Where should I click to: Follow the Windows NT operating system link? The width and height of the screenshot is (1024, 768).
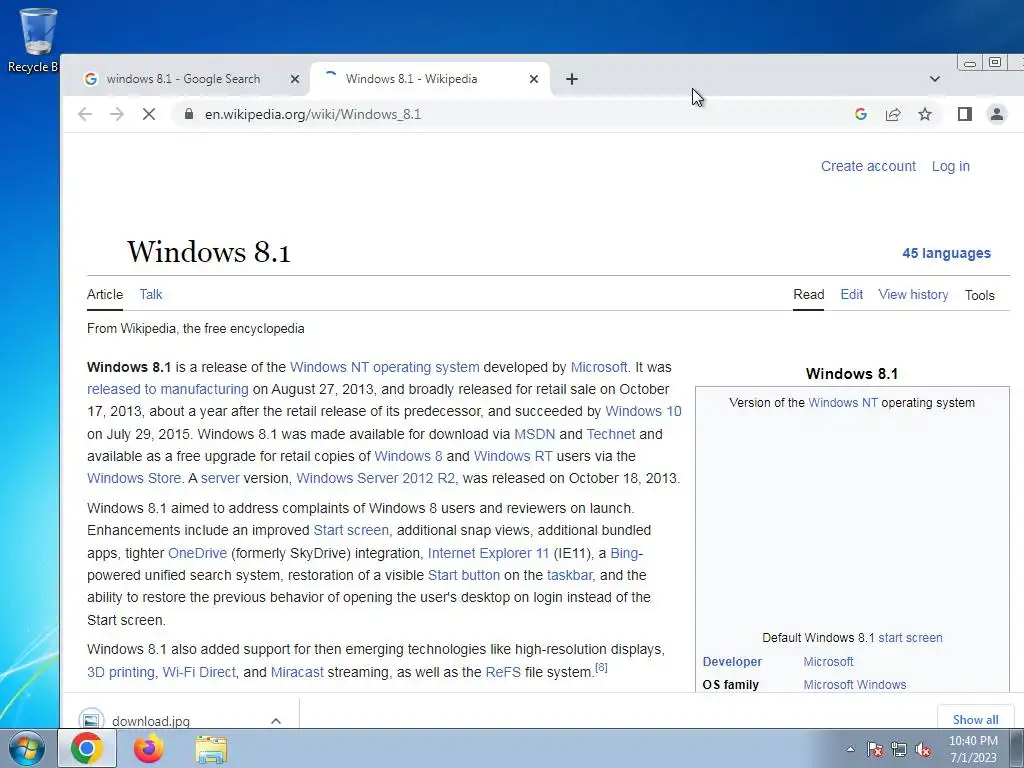[x=385, y=367]
